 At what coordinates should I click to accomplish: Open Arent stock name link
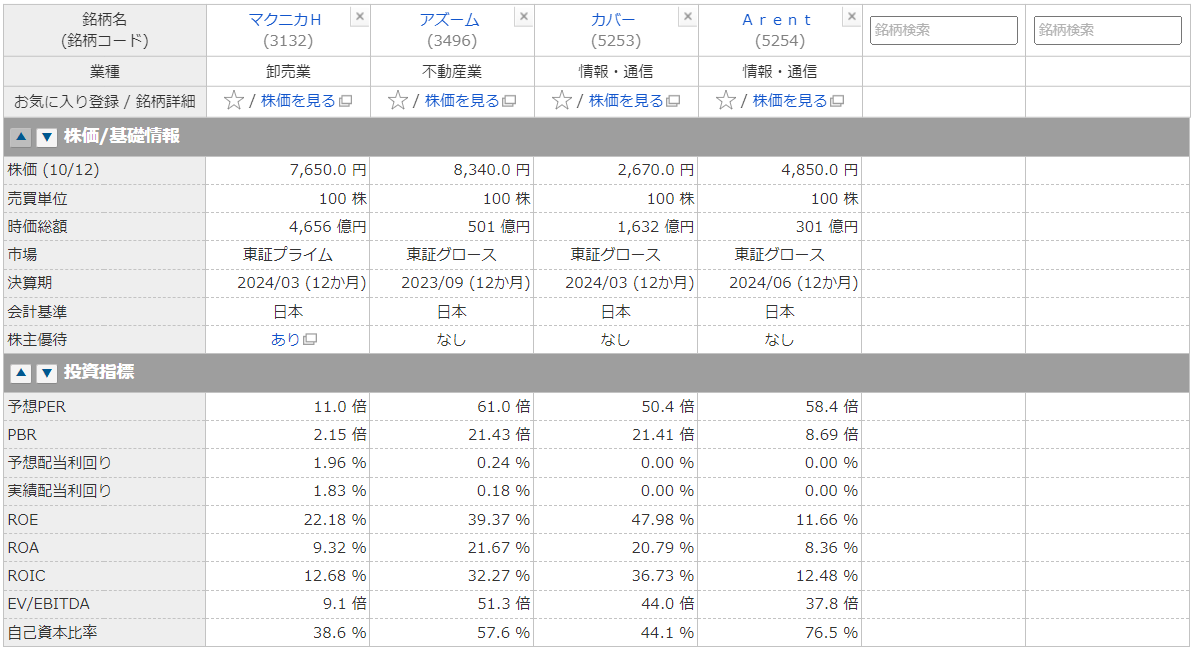(778, 20)
